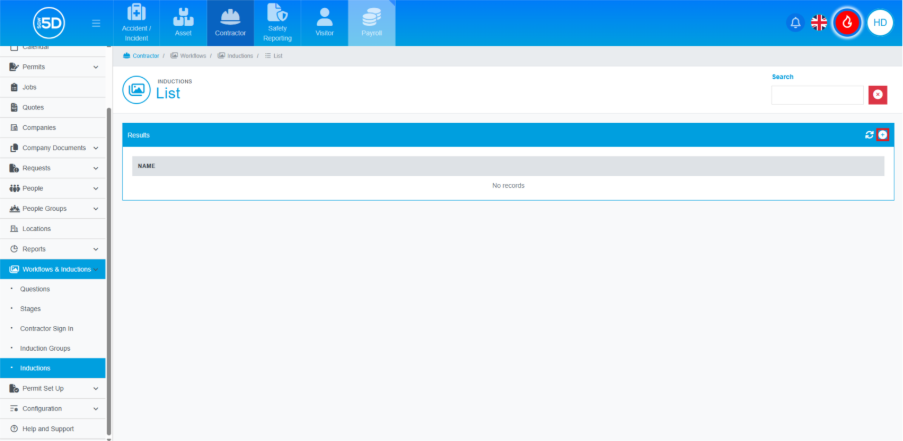
Task: Expand the Company Documents submenu
Action: click(95, 148)
